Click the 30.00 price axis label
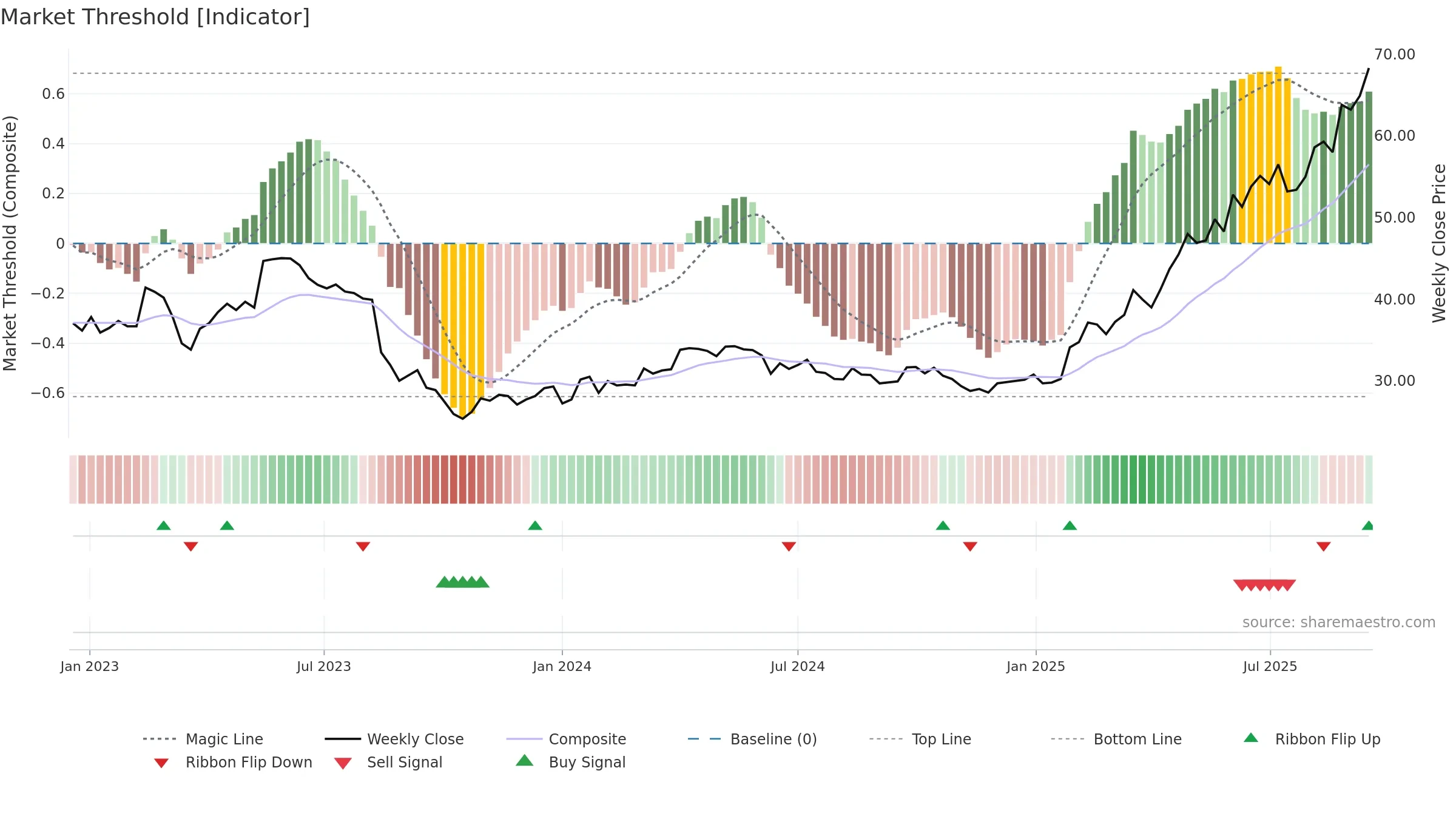Viewport: 1456px width, 819px height. coord(1395,381)
